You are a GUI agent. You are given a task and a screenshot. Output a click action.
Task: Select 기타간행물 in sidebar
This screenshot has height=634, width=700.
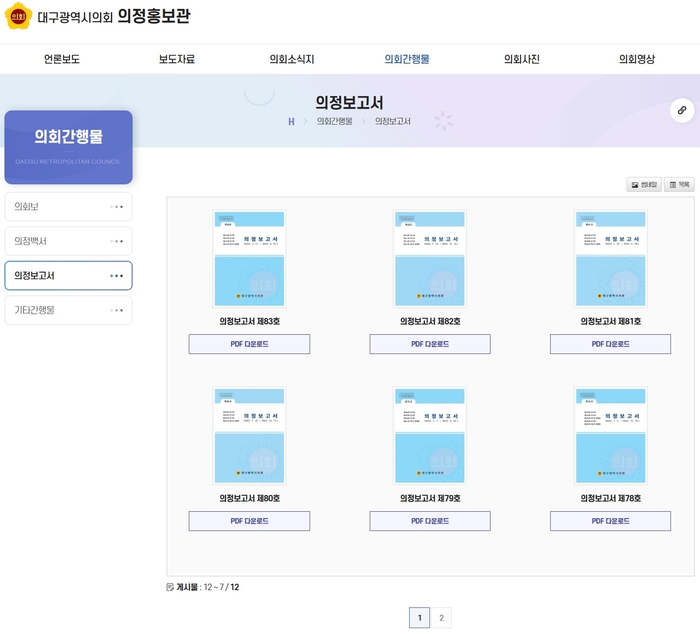click(68, 310)
